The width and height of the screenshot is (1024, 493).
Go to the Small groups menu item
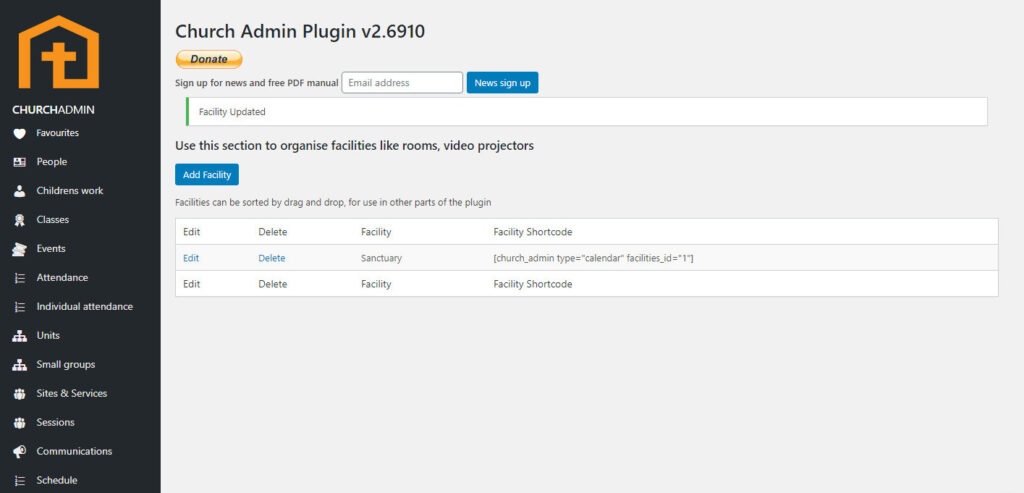coord(65,365)
